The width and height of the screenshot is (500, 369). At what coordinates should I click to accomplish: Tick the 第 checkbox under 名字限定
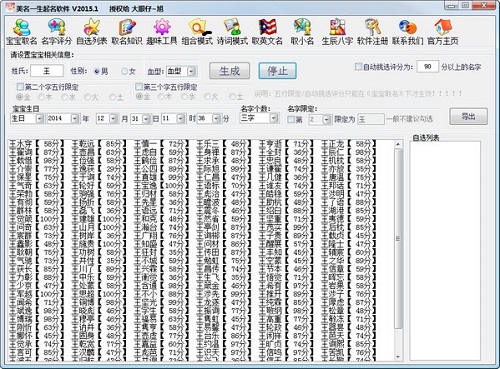tap(291, 119)
